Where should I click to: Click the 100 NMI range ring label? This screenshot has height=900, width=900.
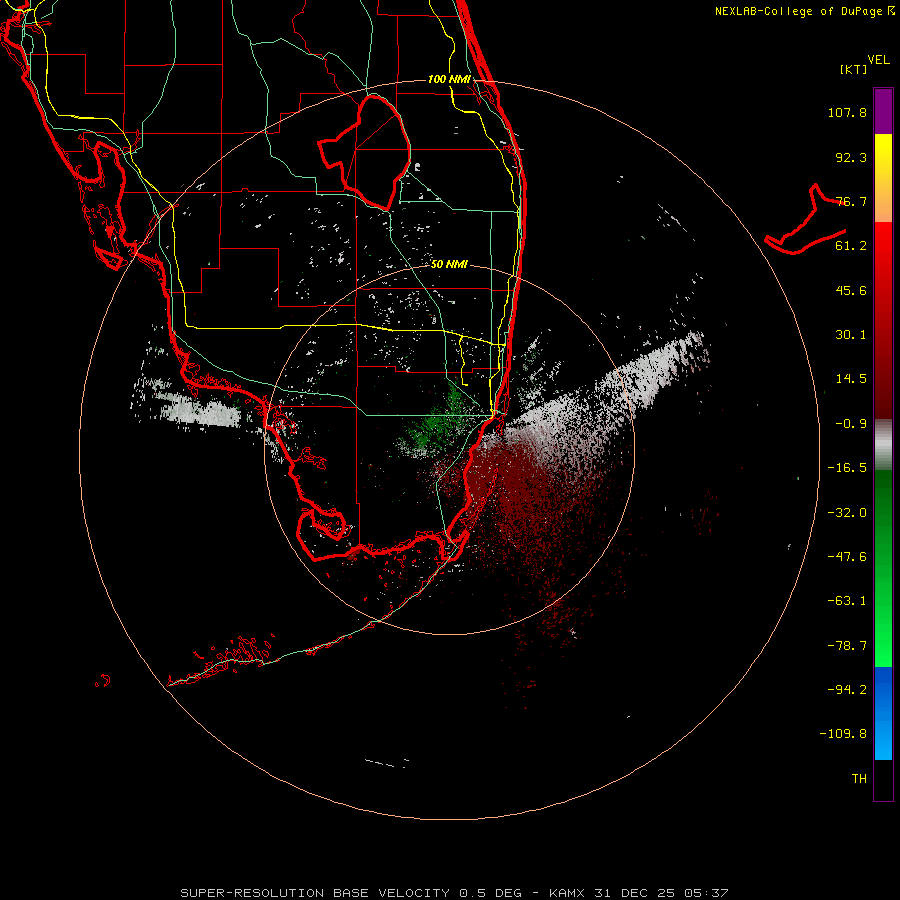click(x=449, y=79)
